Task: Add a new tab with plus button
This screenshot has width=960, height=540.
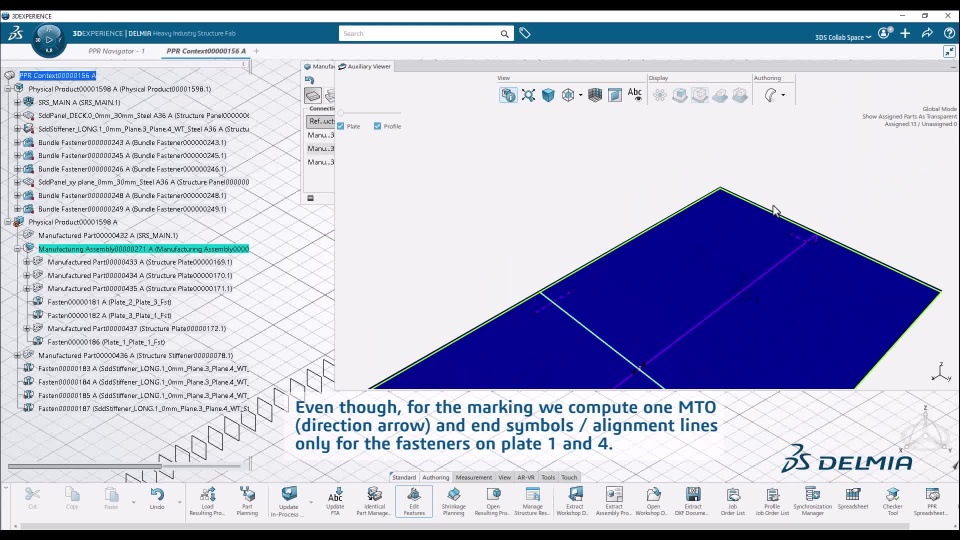Action: 257,51
